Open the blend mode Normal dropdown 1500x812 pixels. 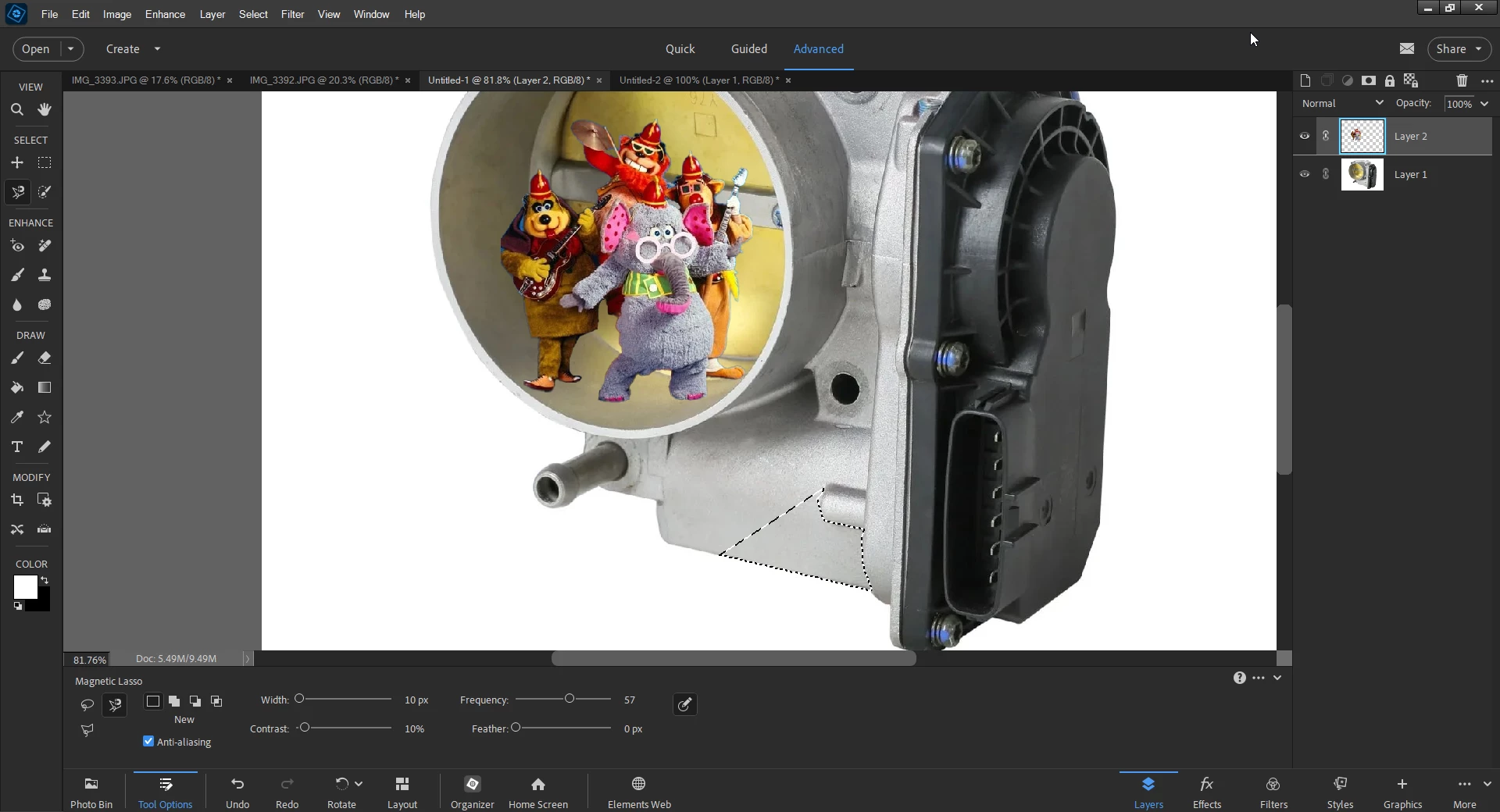1343,103
